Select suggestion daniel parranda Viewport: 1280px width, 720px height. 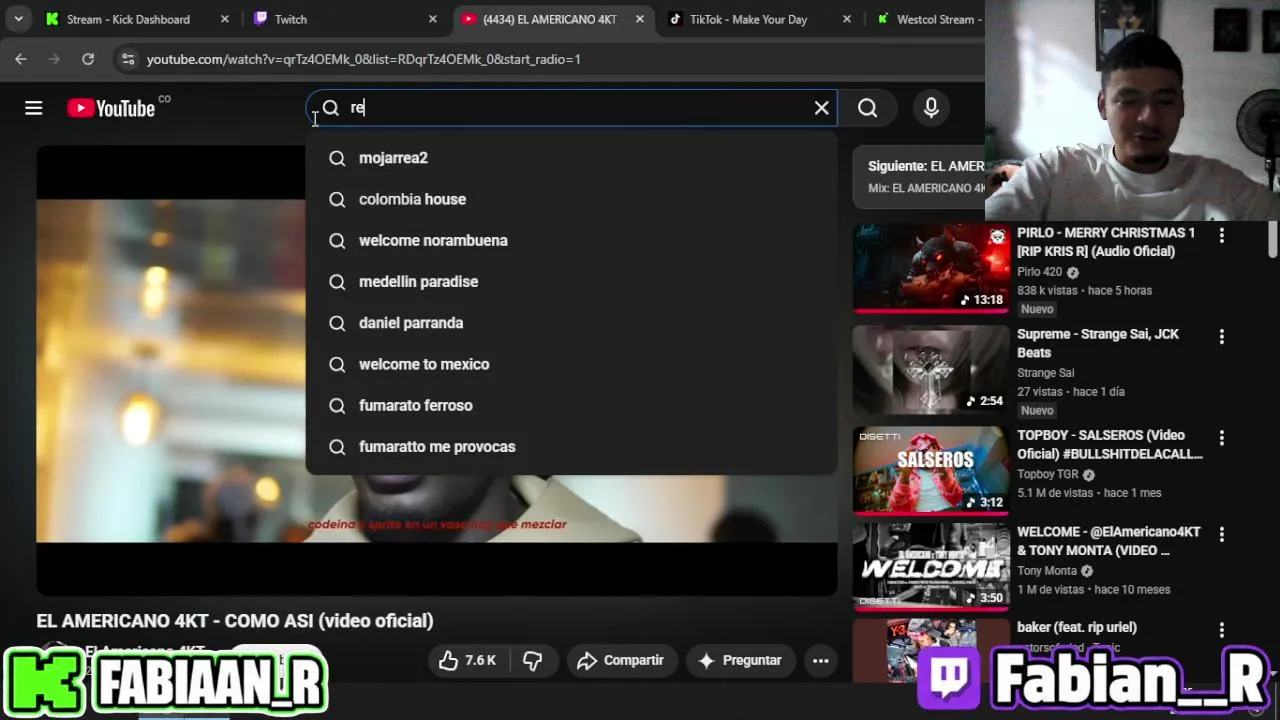tap(571, 323)
